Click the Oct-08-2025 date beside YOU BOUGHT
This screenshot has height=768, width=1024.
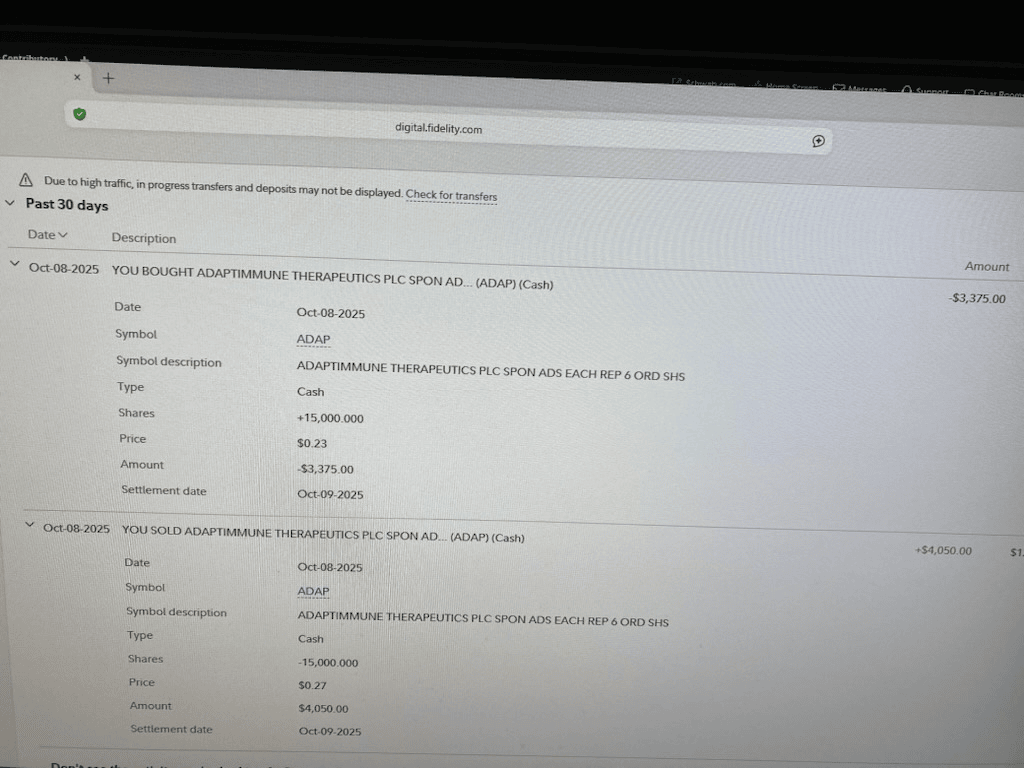64,268
